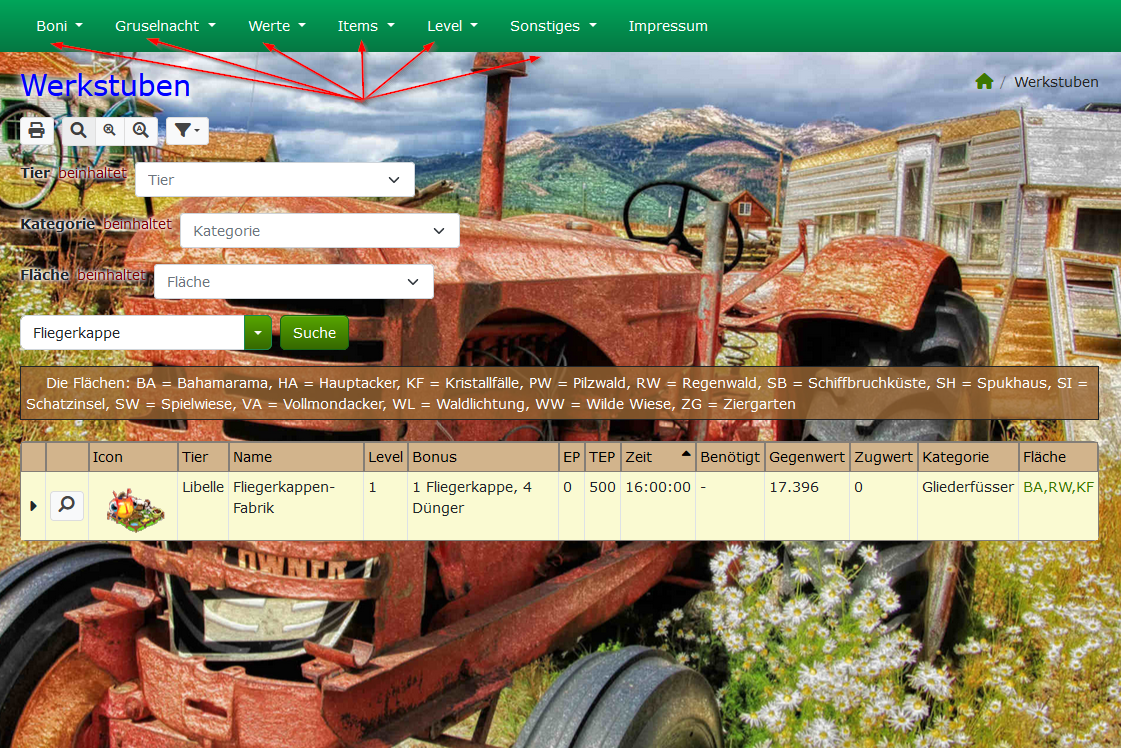Click the Werkstuben breadcrumb text
1121x748 pixels.
[x=1056, y=82]
